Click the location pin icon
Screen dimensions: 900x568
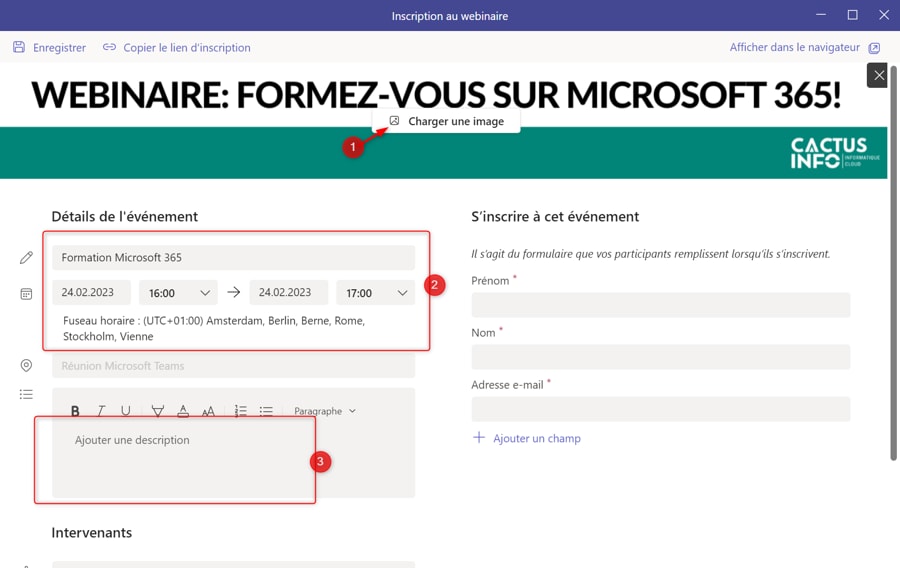(26, 365)
